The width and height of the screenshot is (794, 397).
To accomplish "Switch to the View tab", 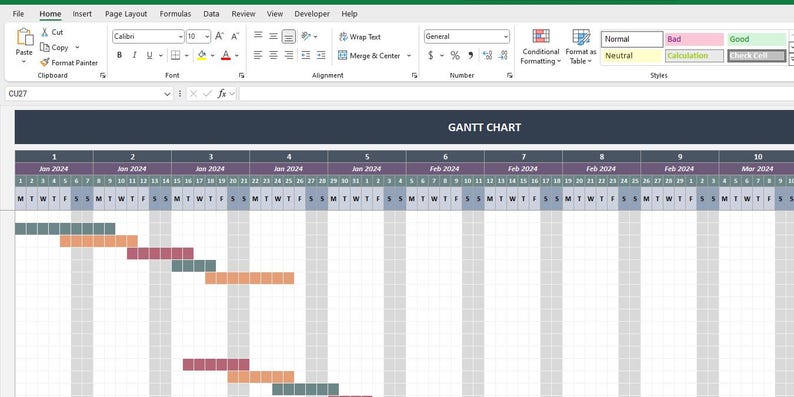I will (275, 14).
